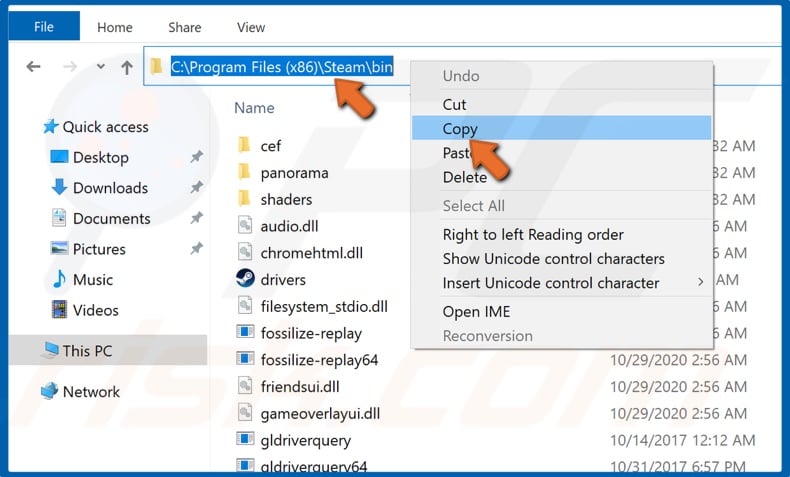The image size is (790, 477).
Task: Click the Pictures landscape icon
Action: point(59,248)
